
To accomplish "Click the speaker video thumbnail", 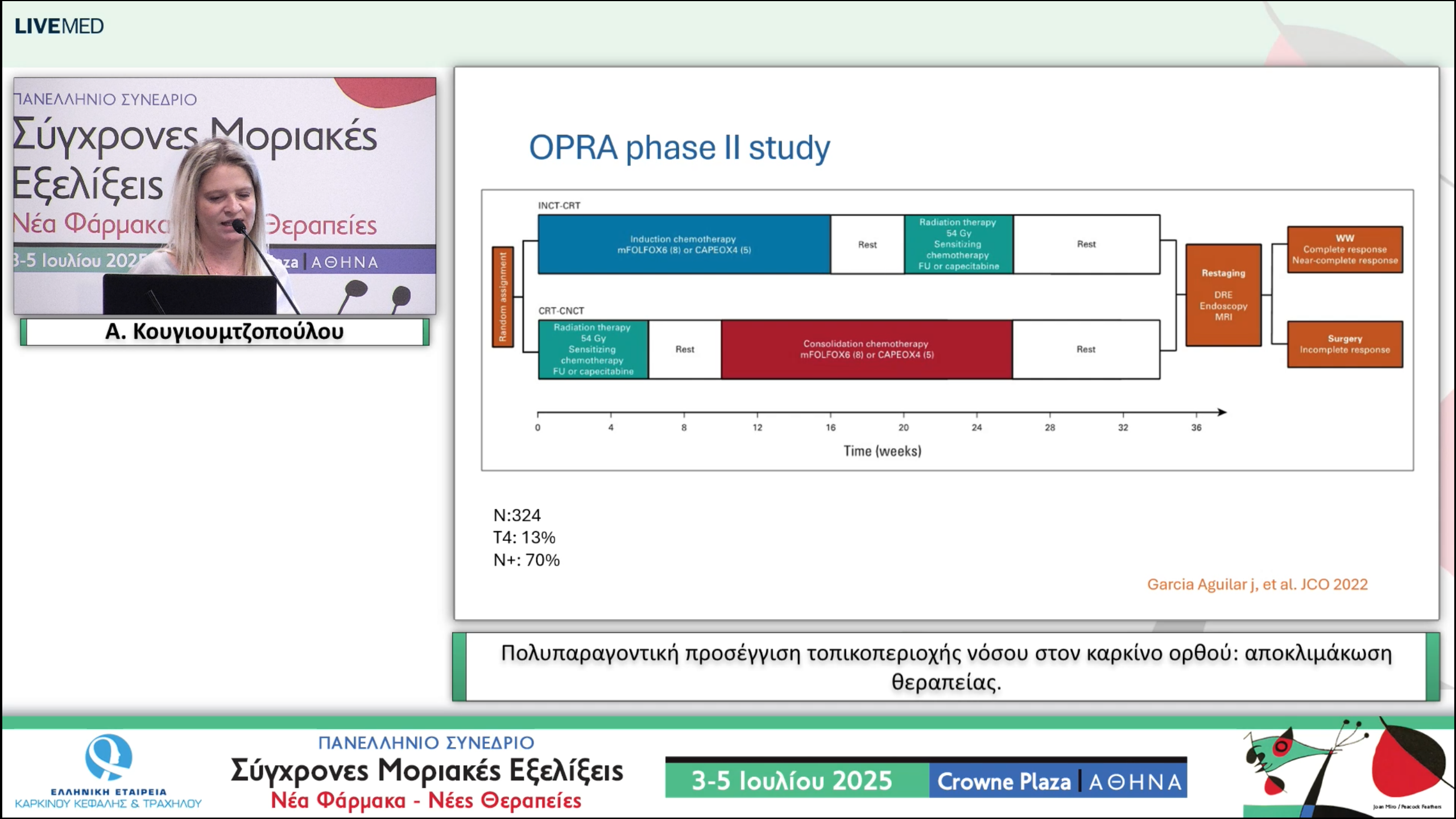I will click(225, 196).
